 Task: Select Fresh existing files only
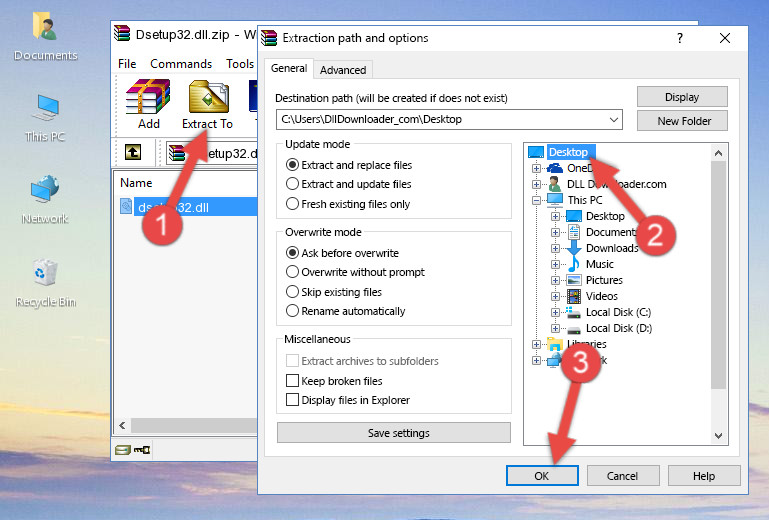[348, 204]
